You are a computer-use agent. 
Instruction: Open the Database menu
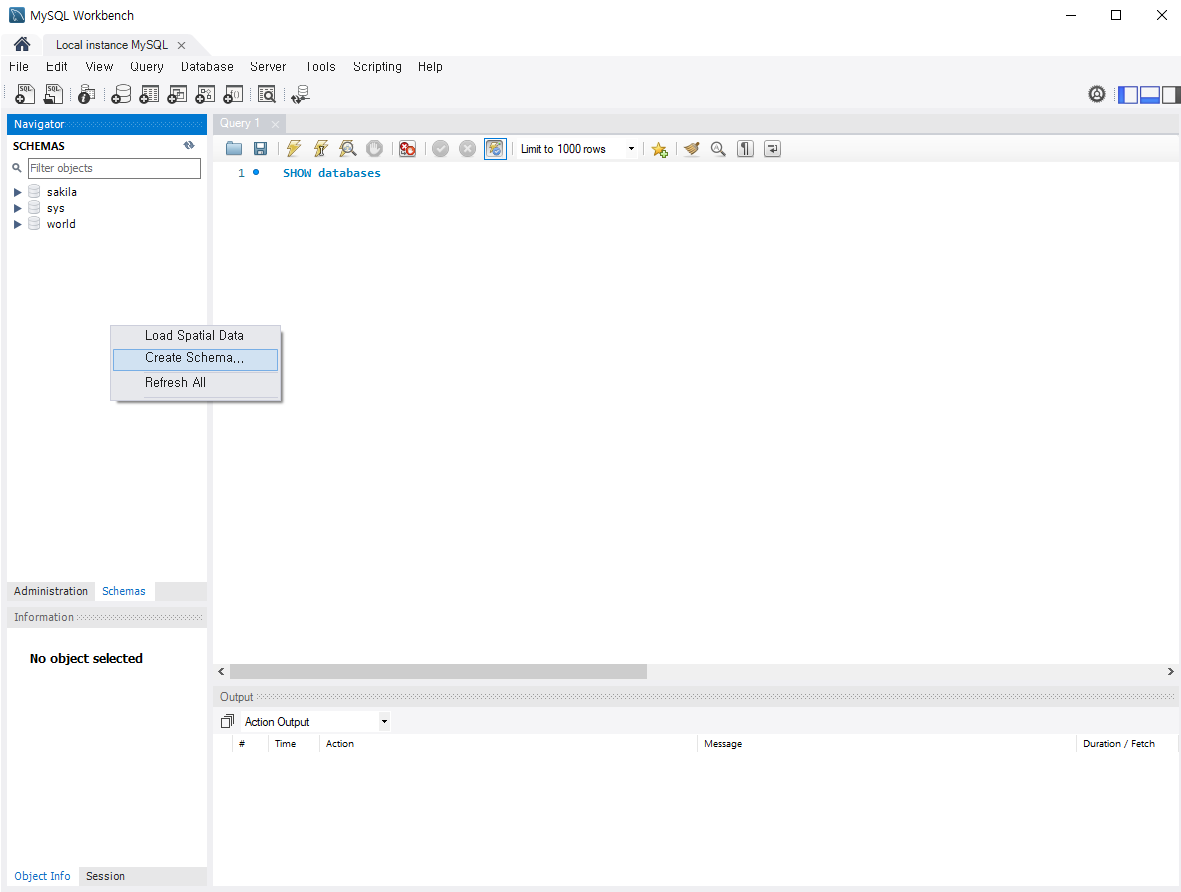coord(207,66)
